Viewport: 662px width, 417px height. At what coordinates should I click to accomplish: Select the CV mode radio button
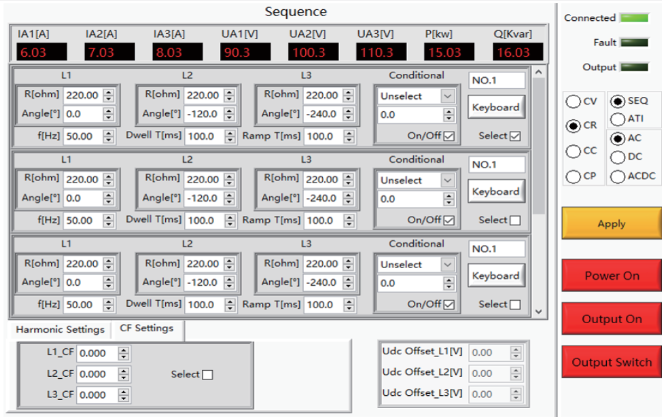pos(573,101)
